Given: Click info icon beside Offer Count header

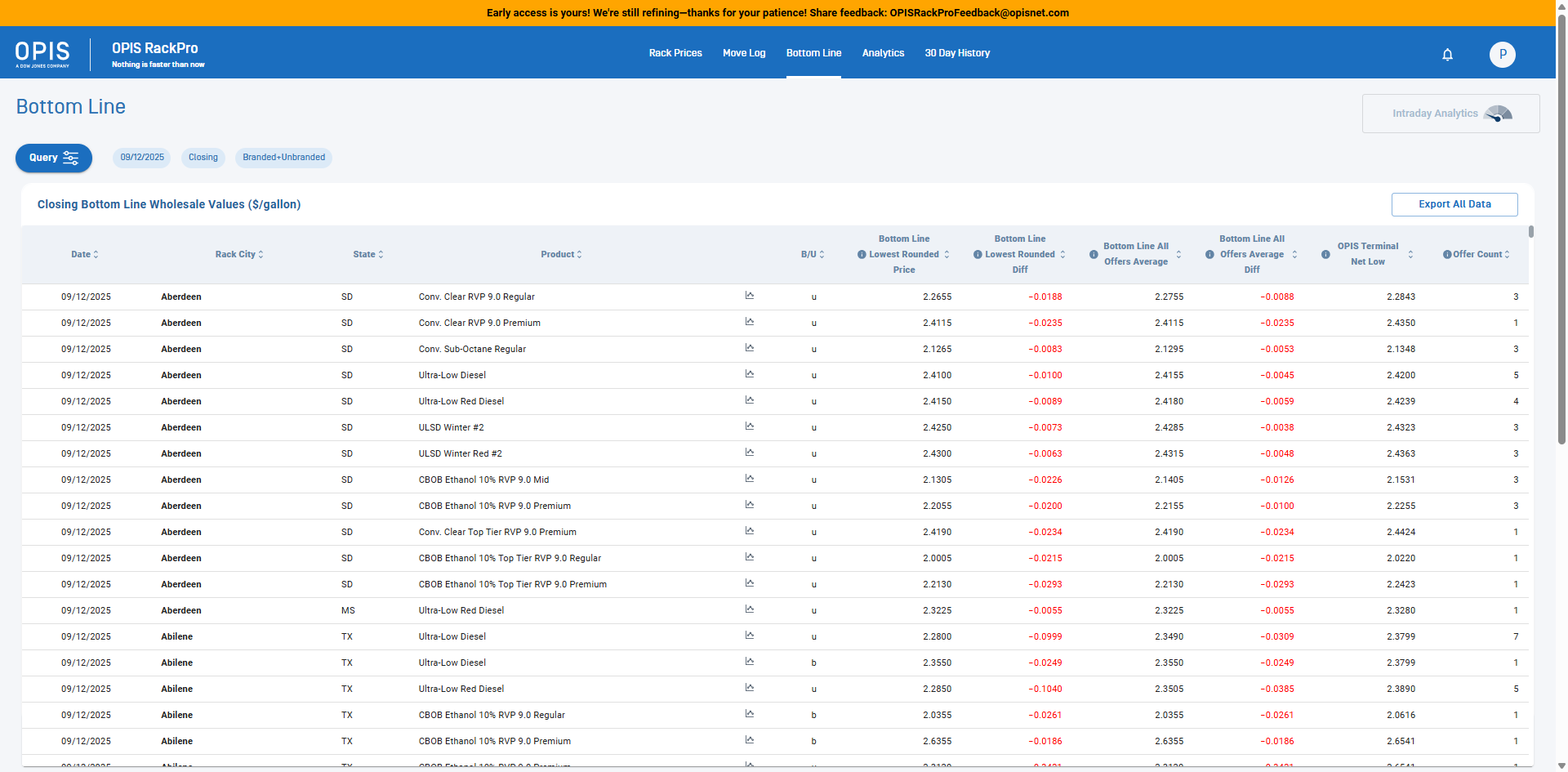Looking at the screenshot, I should point(1446,255).
